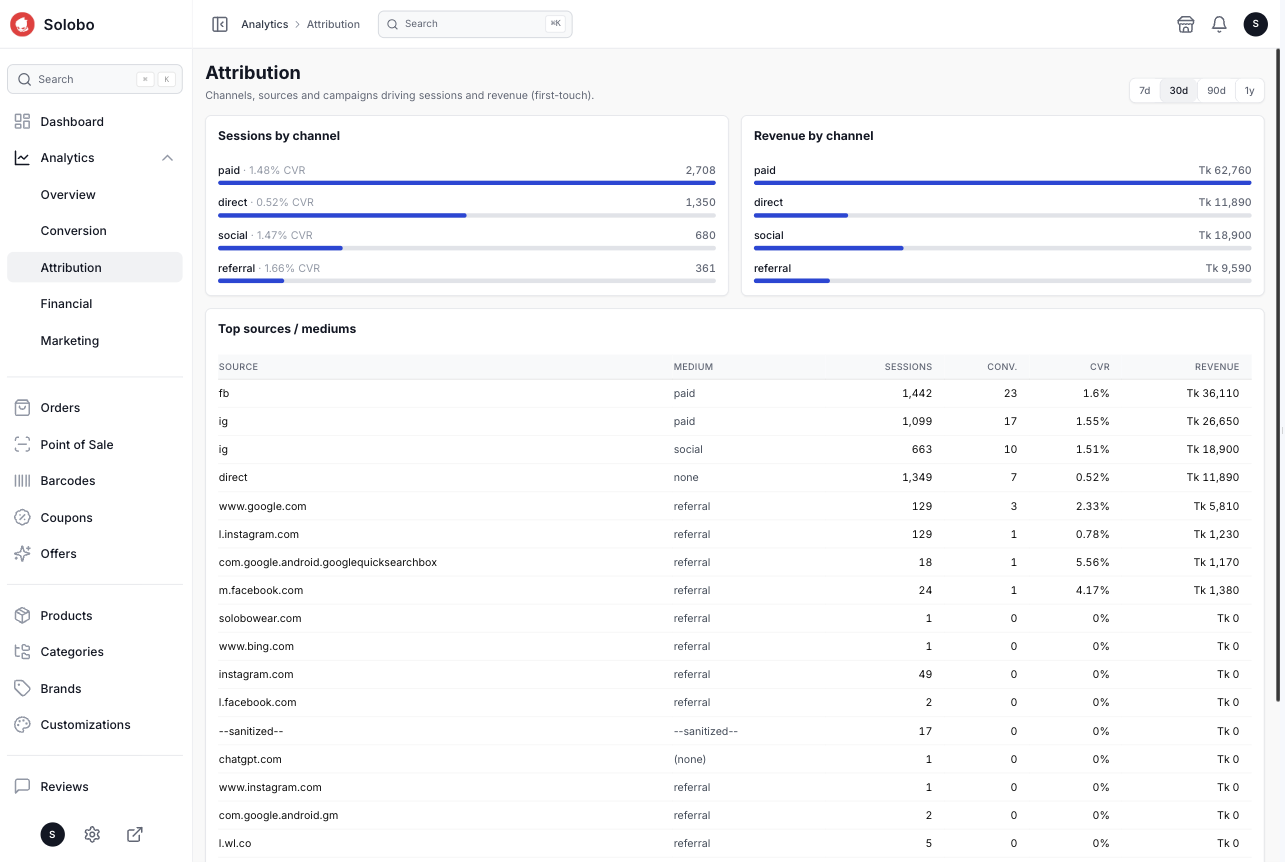
Task: Click the Dashboard grid icon
Action: coord(22,121)
